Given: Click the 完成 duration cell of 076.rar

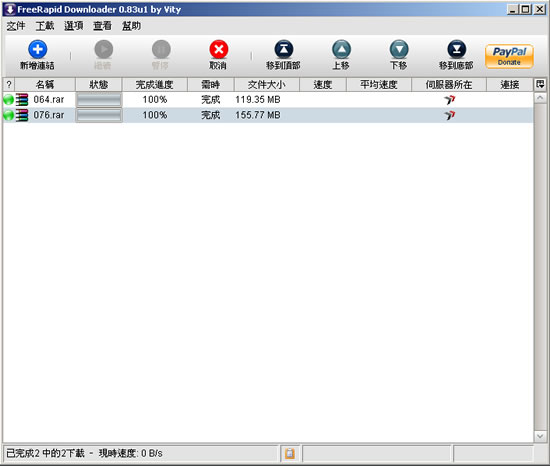Looking at the screenshot, I should pyautogui.click(x=211, y=115).
